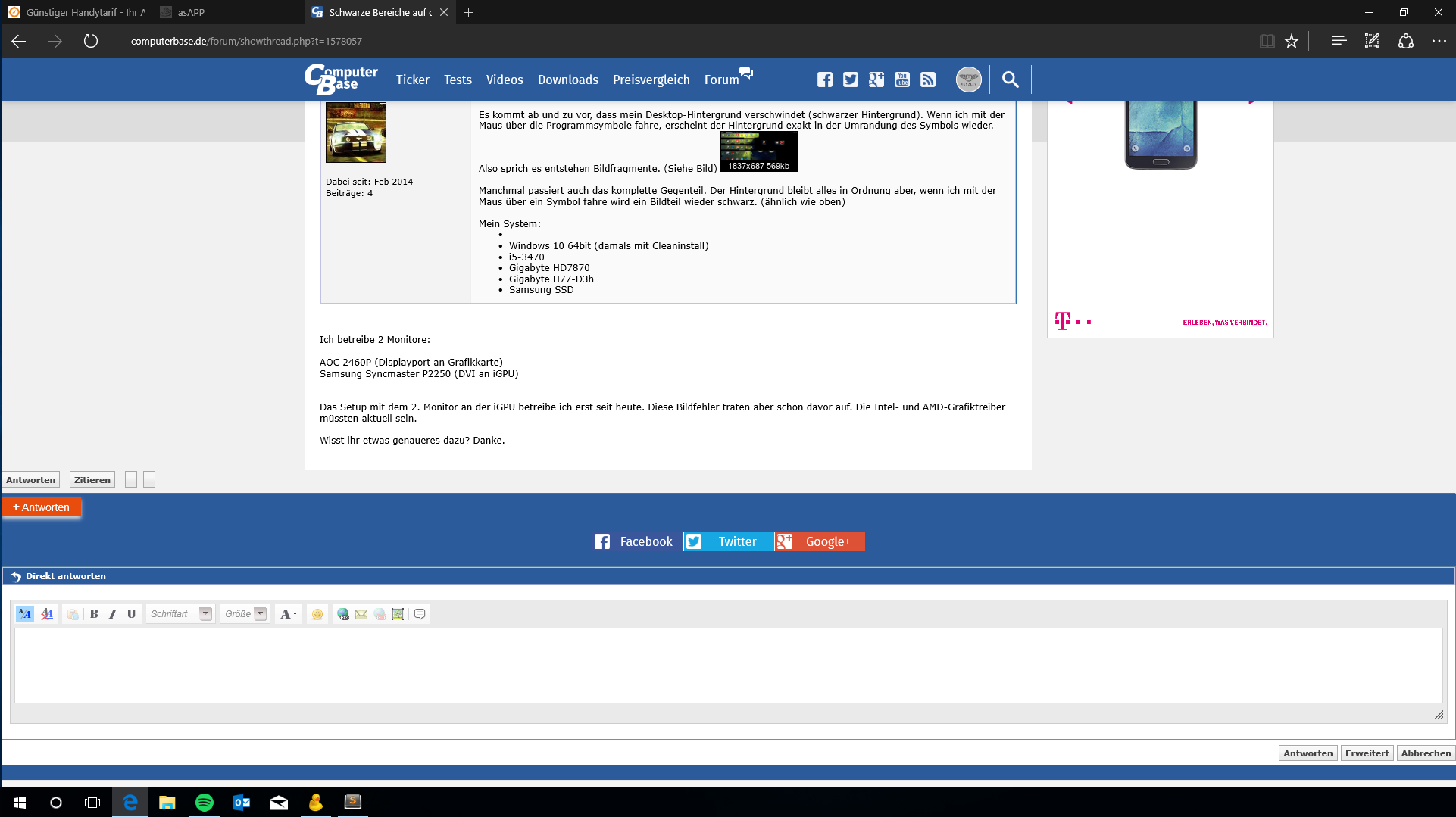The width and height of the screenshot is (1456, 817).
Task: Toggle bold formatting
Action: (94, 614)
